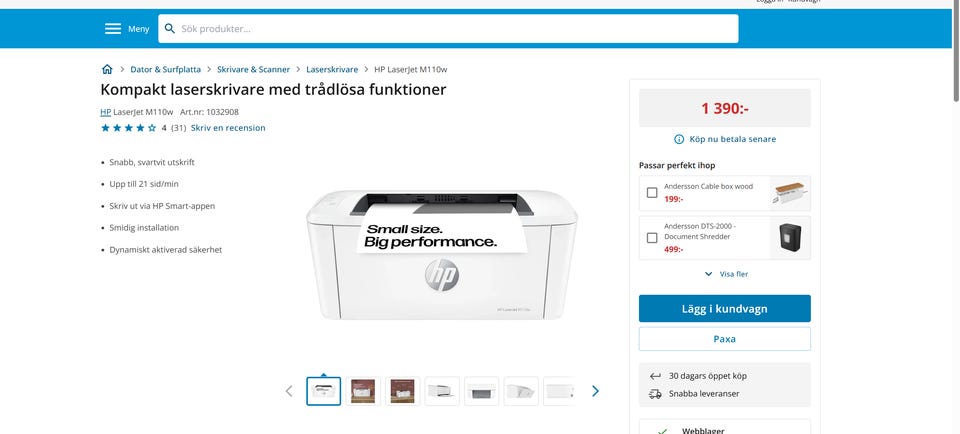Type in the Sök produkter search field
The width and height of the screenshot is (960, 434).
(x=450, y=29)
